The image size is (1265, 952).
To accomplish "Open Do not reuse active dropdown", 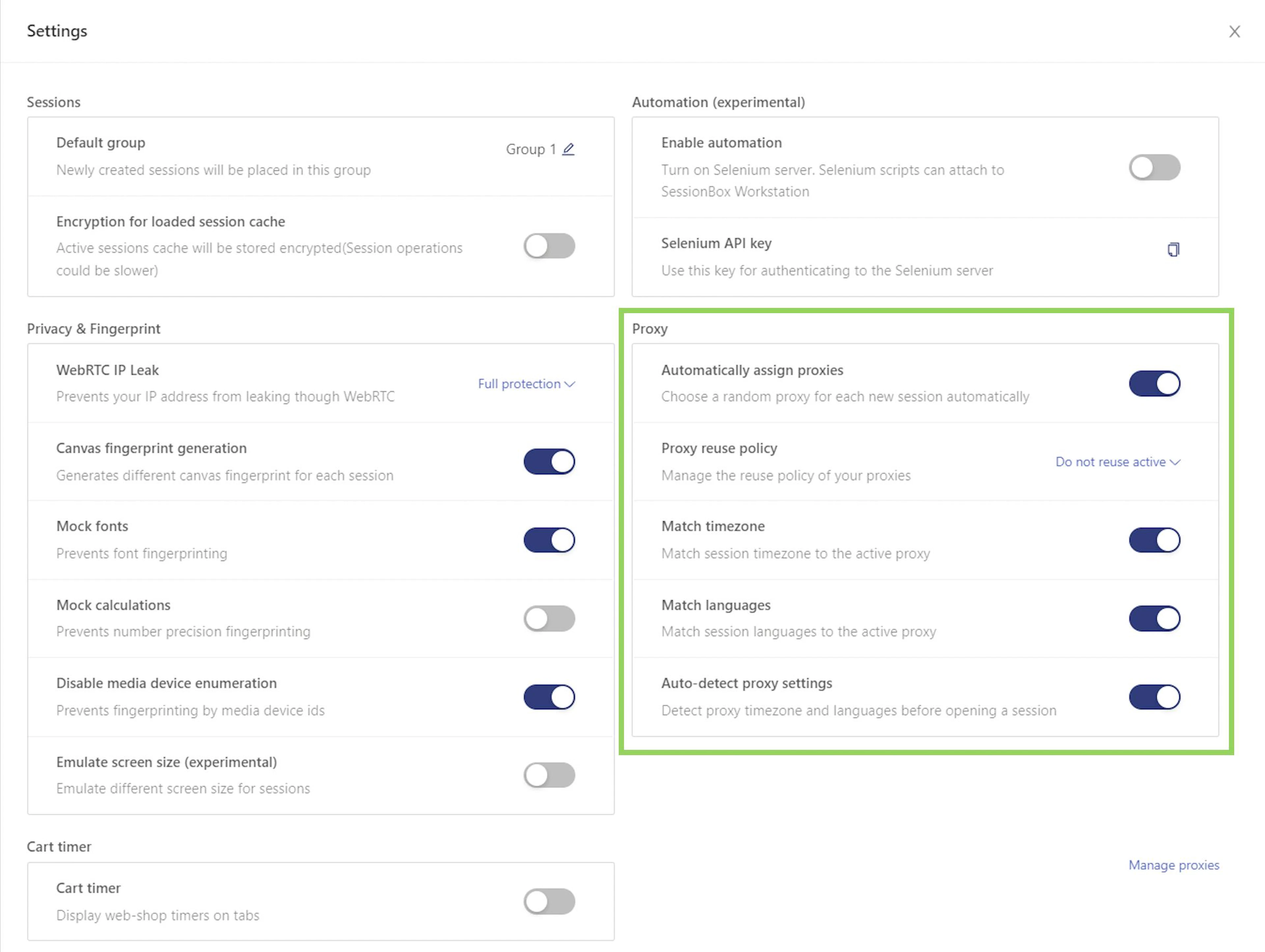I will (1118, 462).
